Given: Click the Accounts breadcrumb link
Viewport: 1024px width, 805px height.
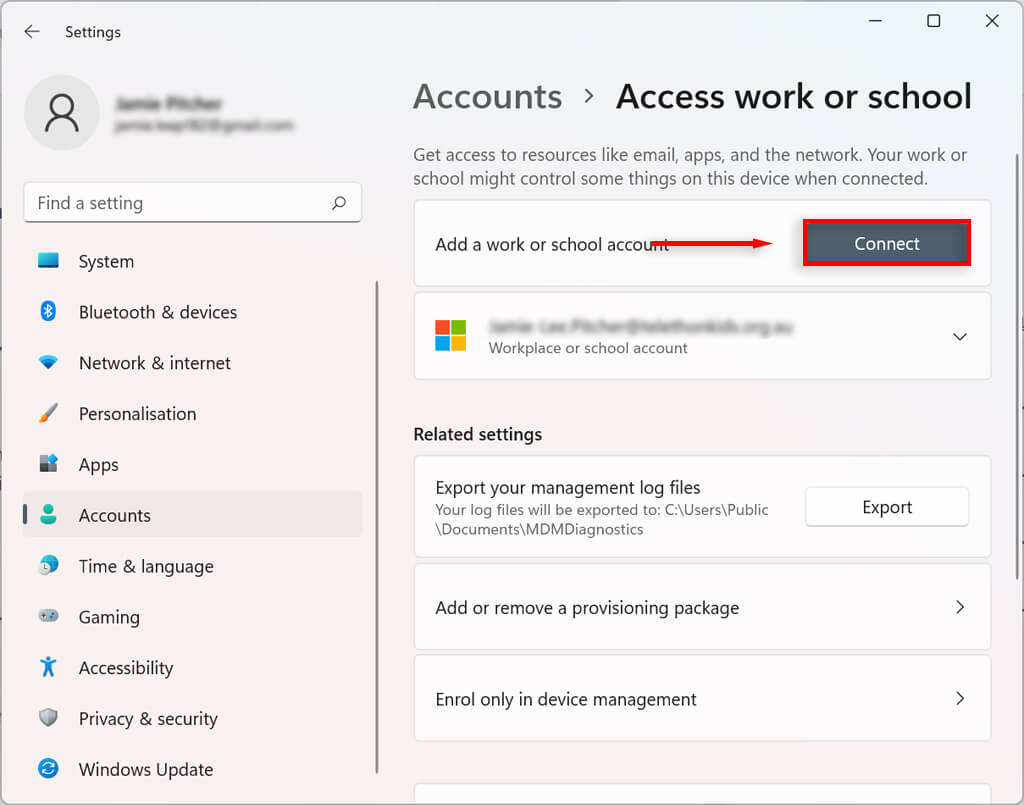Looking at the screenshot, I should [488, 97].
